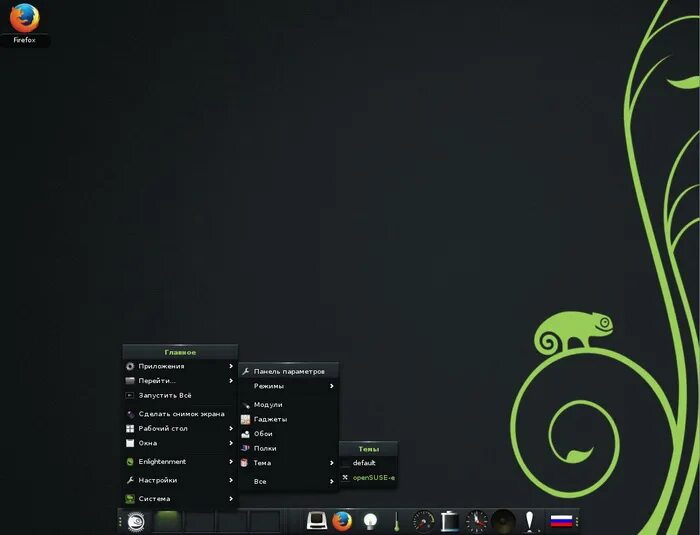Select Полки shelves entry
The image size is (700, 535).
[288, 448]
